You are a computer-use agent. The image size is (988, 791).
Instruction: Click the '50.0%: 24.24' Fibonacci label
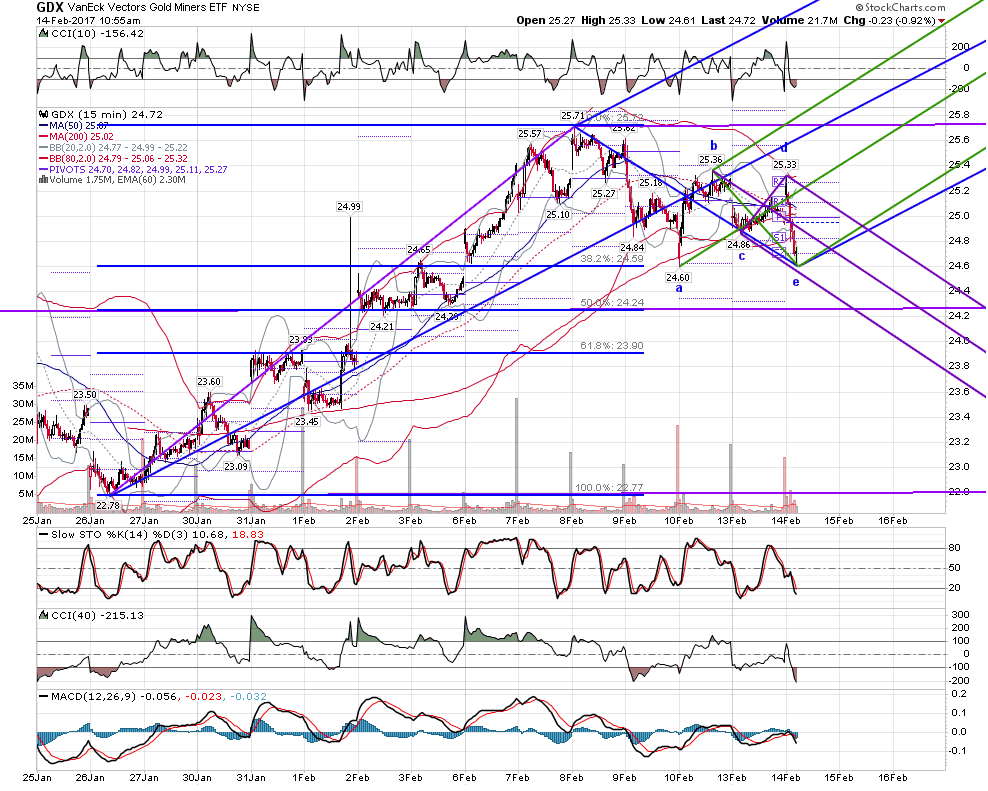tap(612, 303)
